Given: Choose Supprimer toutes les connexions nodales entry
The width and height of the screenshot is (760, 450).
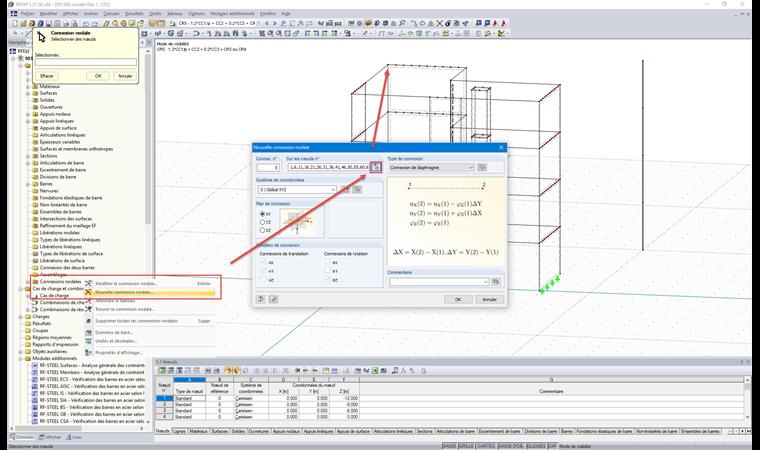Looking at the screenshot, I should [150, 321].
